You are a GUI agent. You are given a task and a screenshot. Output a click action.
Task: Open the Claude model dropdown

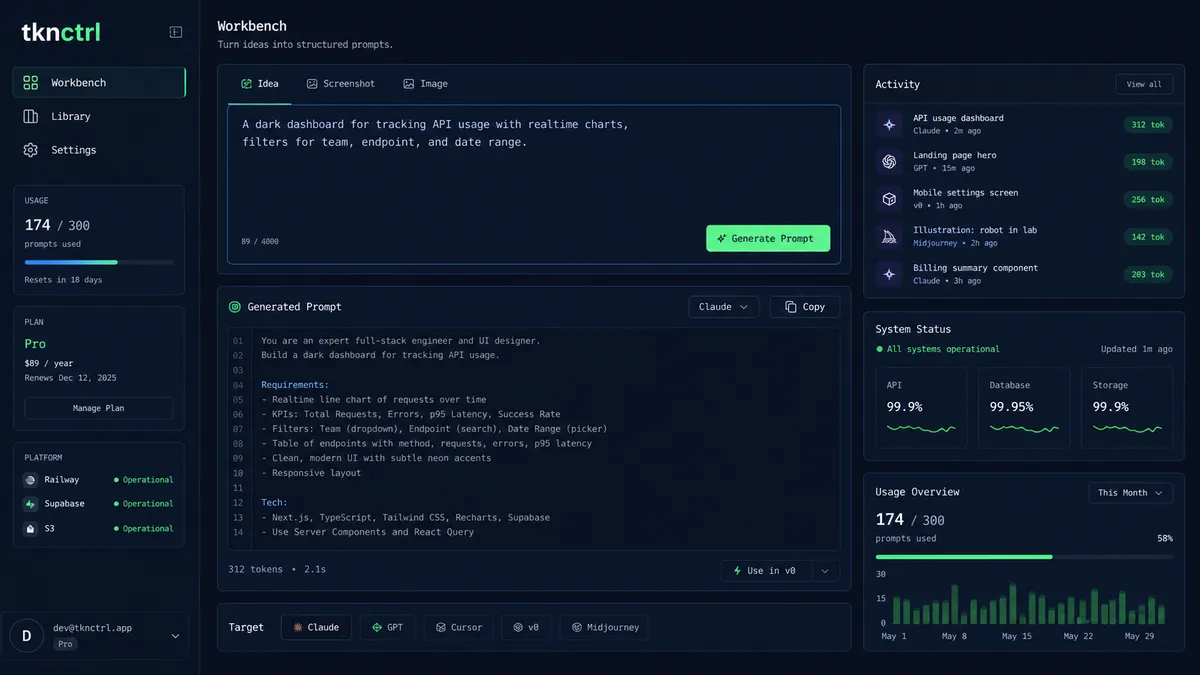[x=723, y=307]
